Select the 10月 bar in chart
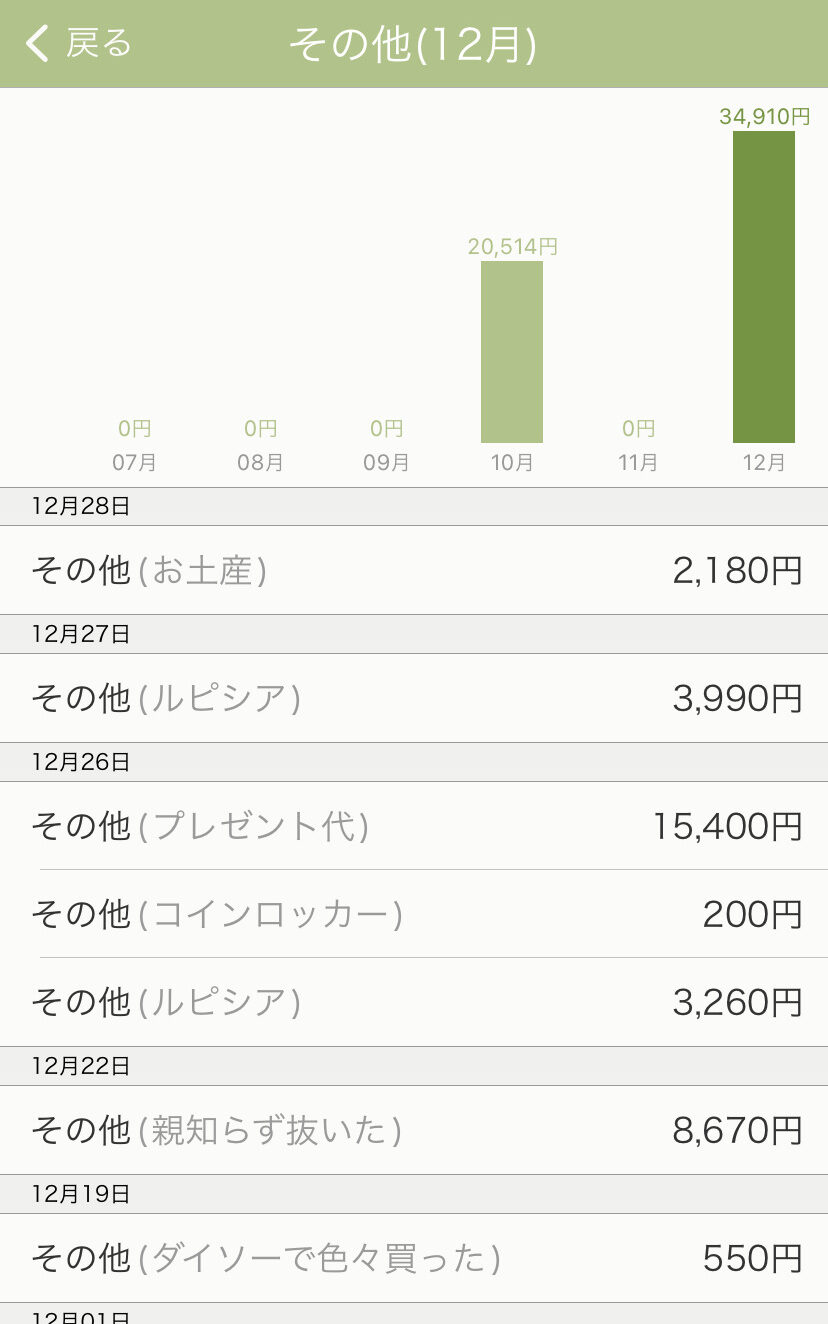The width and height of the screenshot is (828, 1324). pos(512,352)
